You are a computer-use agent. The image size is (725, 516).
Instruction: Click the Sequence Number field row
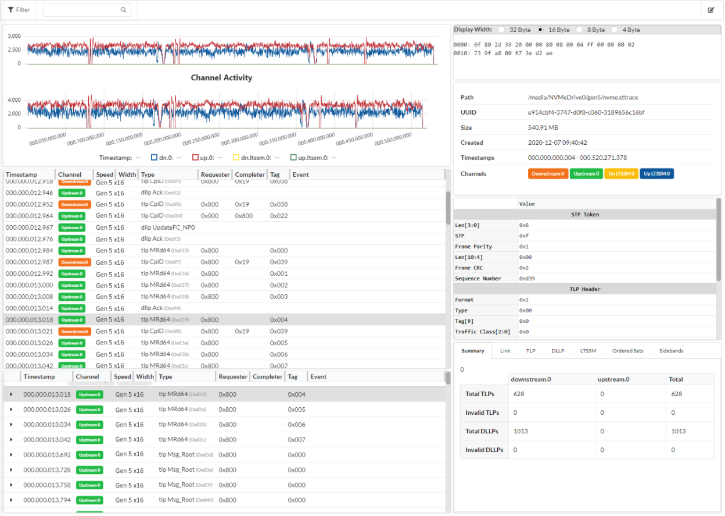(585, 278)
